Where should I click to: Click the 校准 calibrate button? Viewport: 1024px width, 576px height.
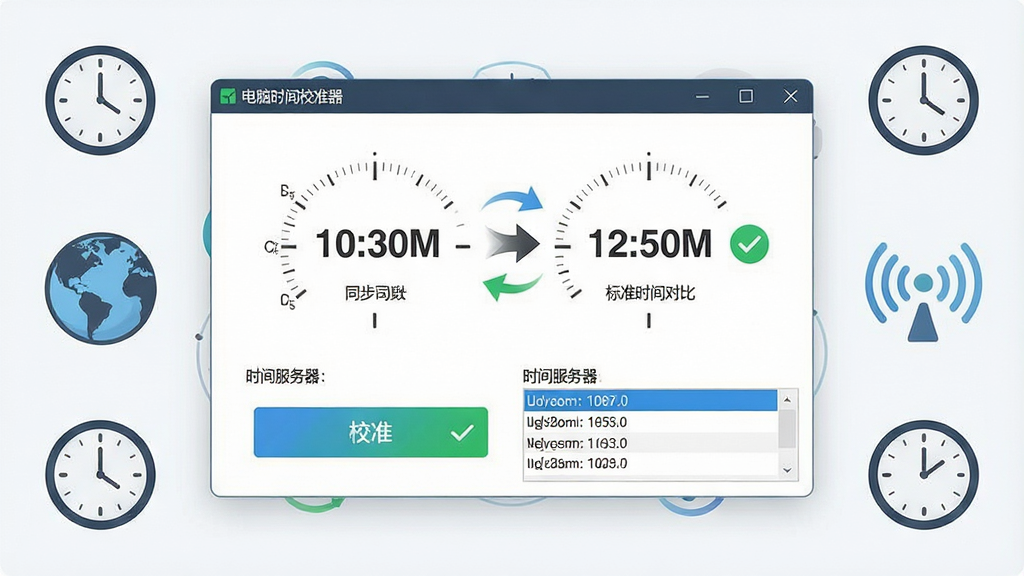coord(371,432)
